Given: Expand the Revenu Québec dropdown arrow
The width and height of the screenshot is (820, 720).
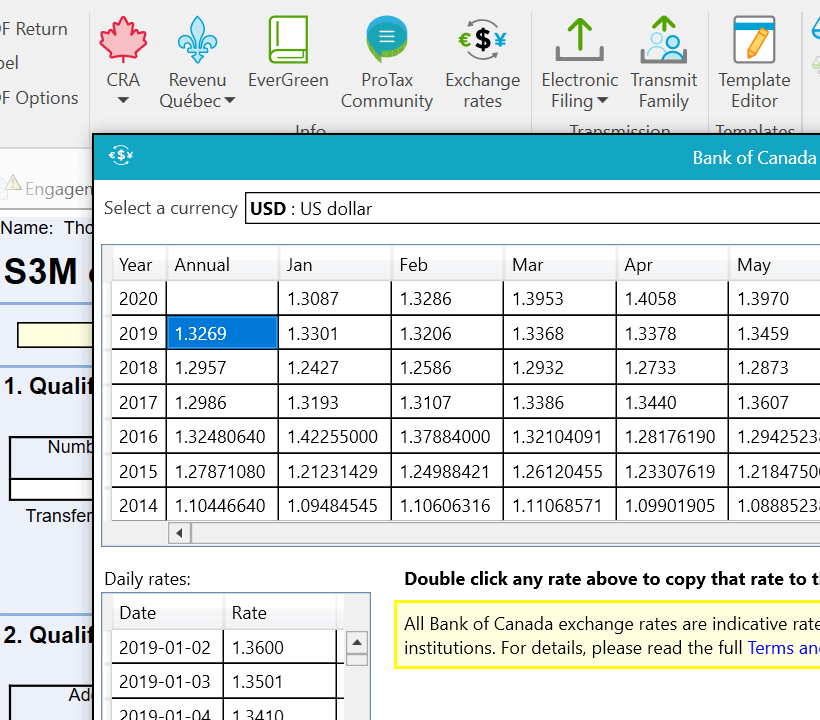Looking at the screenshot, I should tap(230, 100).
